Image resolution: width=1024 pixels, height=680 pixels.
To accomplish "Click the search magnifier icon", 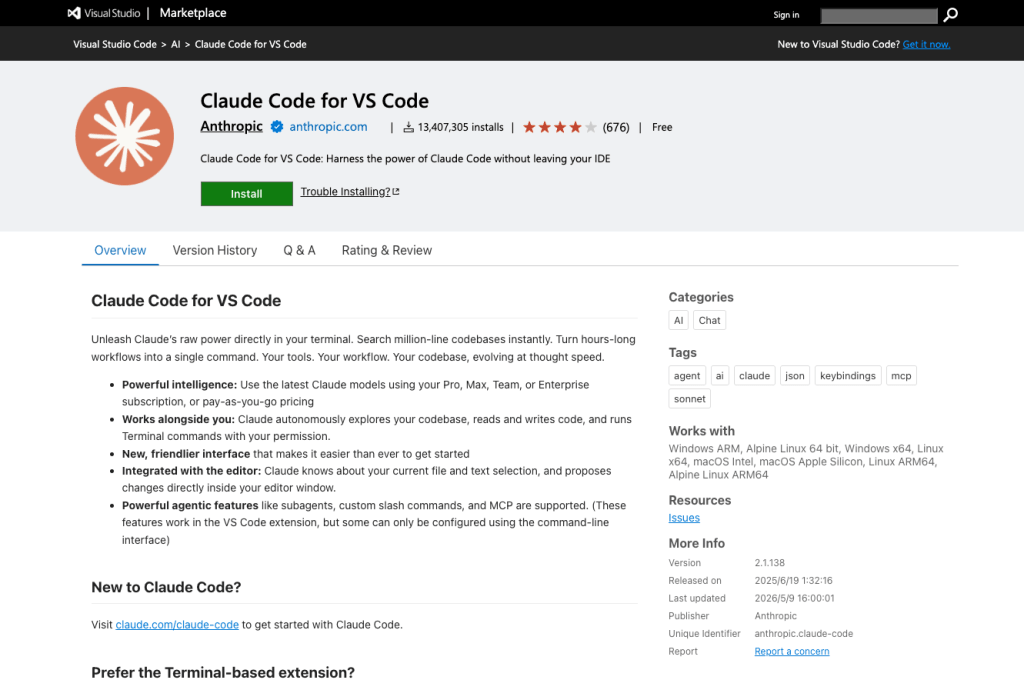I will coord(951,14).
